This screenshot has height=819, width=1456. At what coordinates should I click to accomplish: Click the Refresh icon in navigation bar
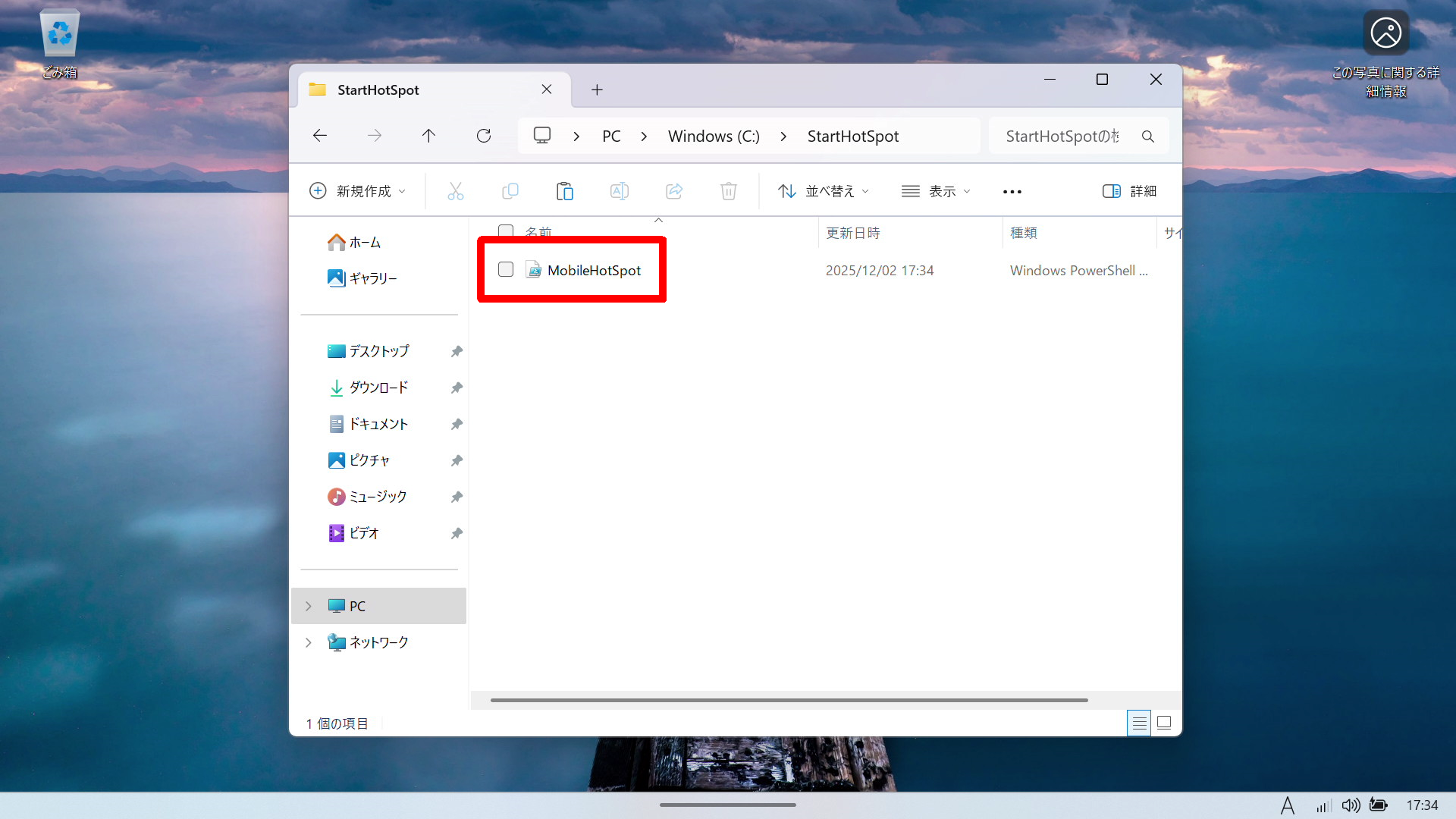pos(484,136)
